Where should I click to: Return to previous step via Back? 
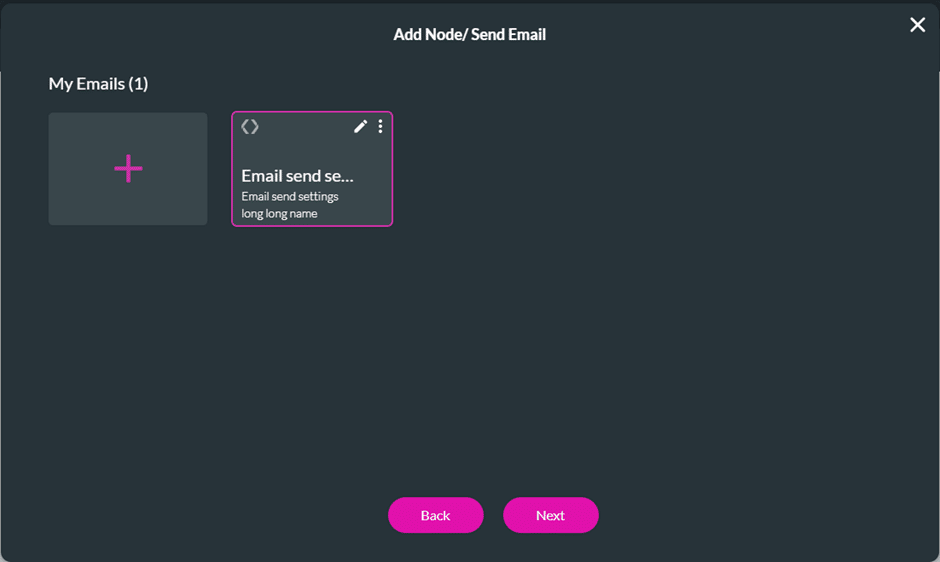click(x=435, y=515)
